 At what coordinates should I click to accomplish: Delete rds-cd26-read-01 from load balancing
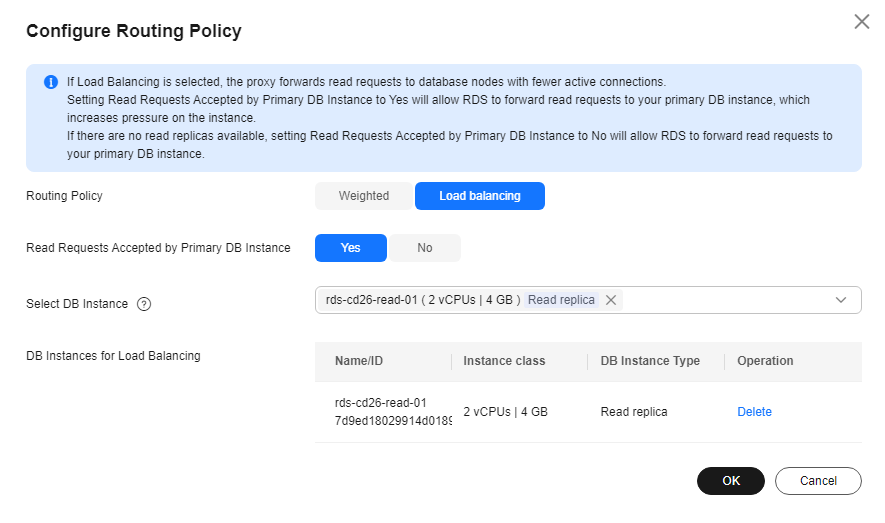pyautogui.click(x=754, y=412)
